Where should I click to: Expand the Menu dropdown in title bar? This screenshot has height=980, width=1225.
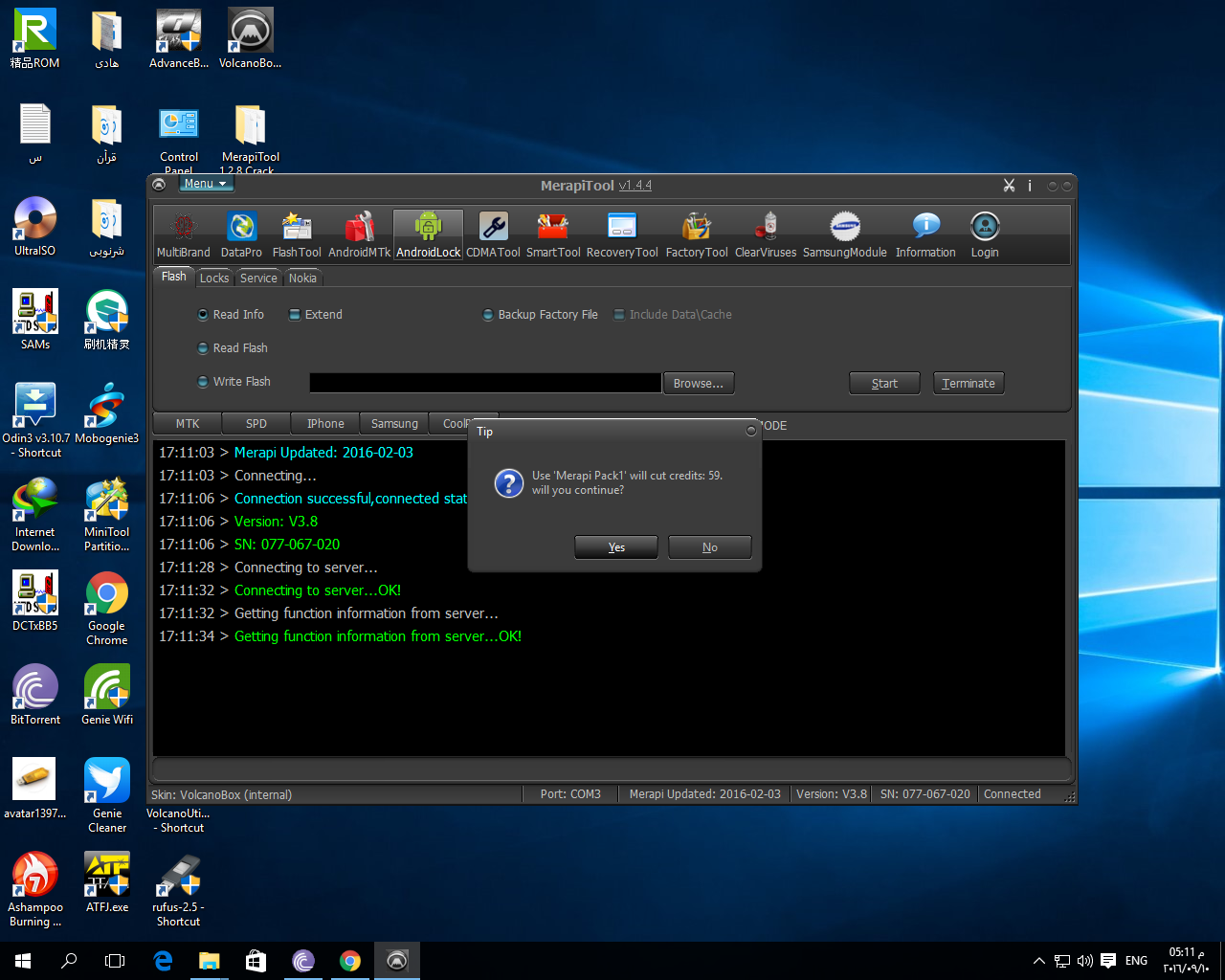tap(206, 184)
